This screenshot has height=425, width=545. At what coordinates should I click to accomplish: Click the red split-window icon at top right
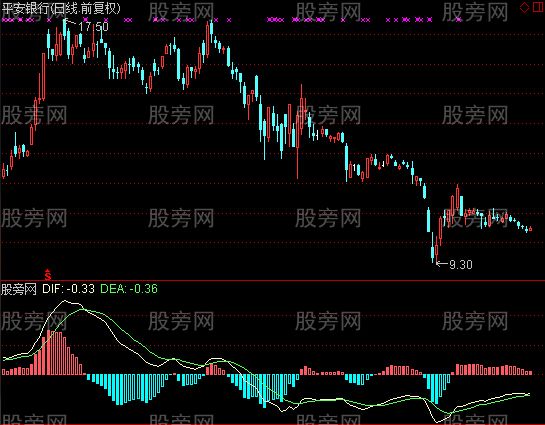click(x=539, y=7)
